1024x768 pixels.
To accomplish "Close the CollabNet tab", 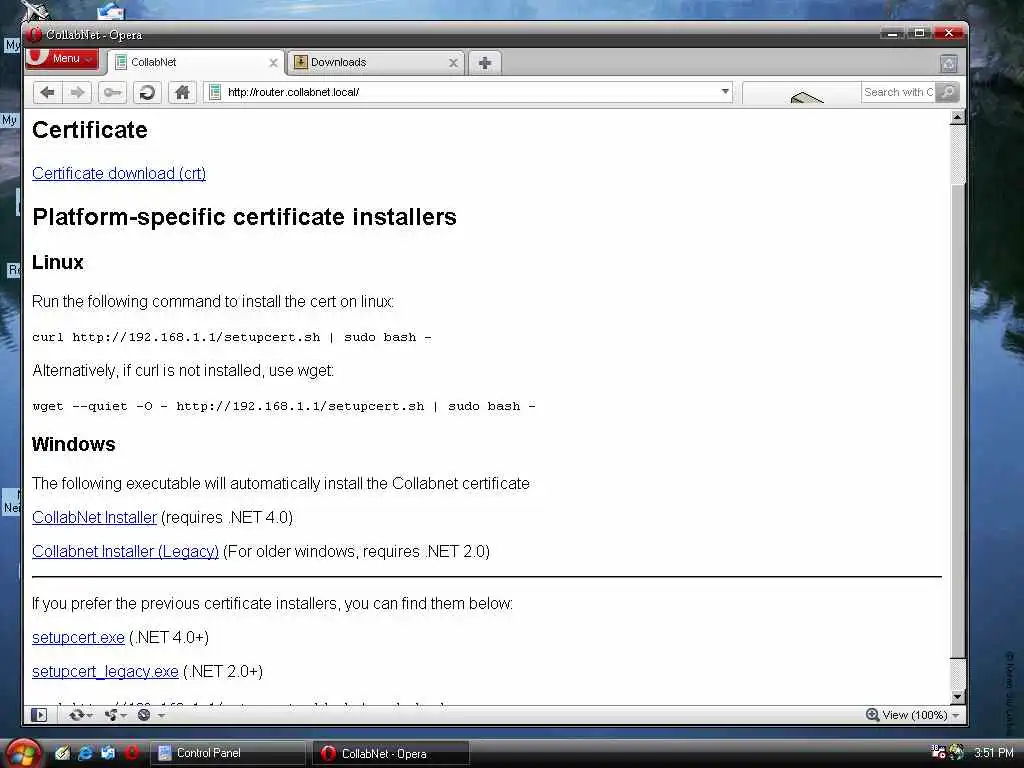I will coord(273,63).
